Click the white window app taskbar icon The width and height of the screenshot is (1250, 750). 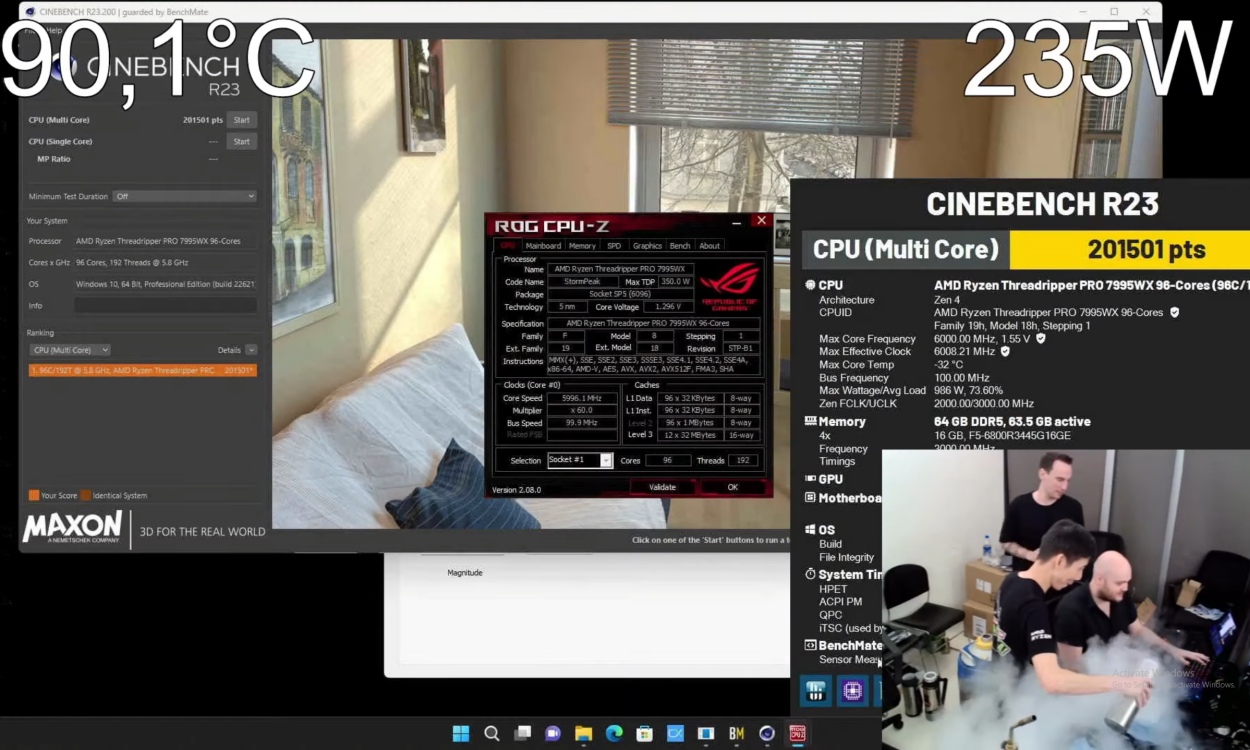pyautogui.click(x=706, y=734)
